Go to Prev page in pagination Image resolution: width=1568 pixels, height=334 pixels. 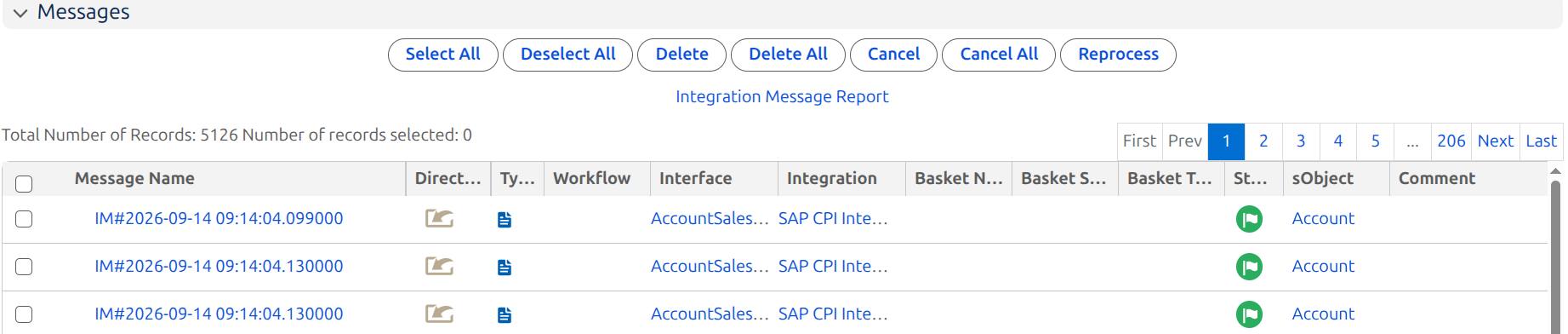1184,141
